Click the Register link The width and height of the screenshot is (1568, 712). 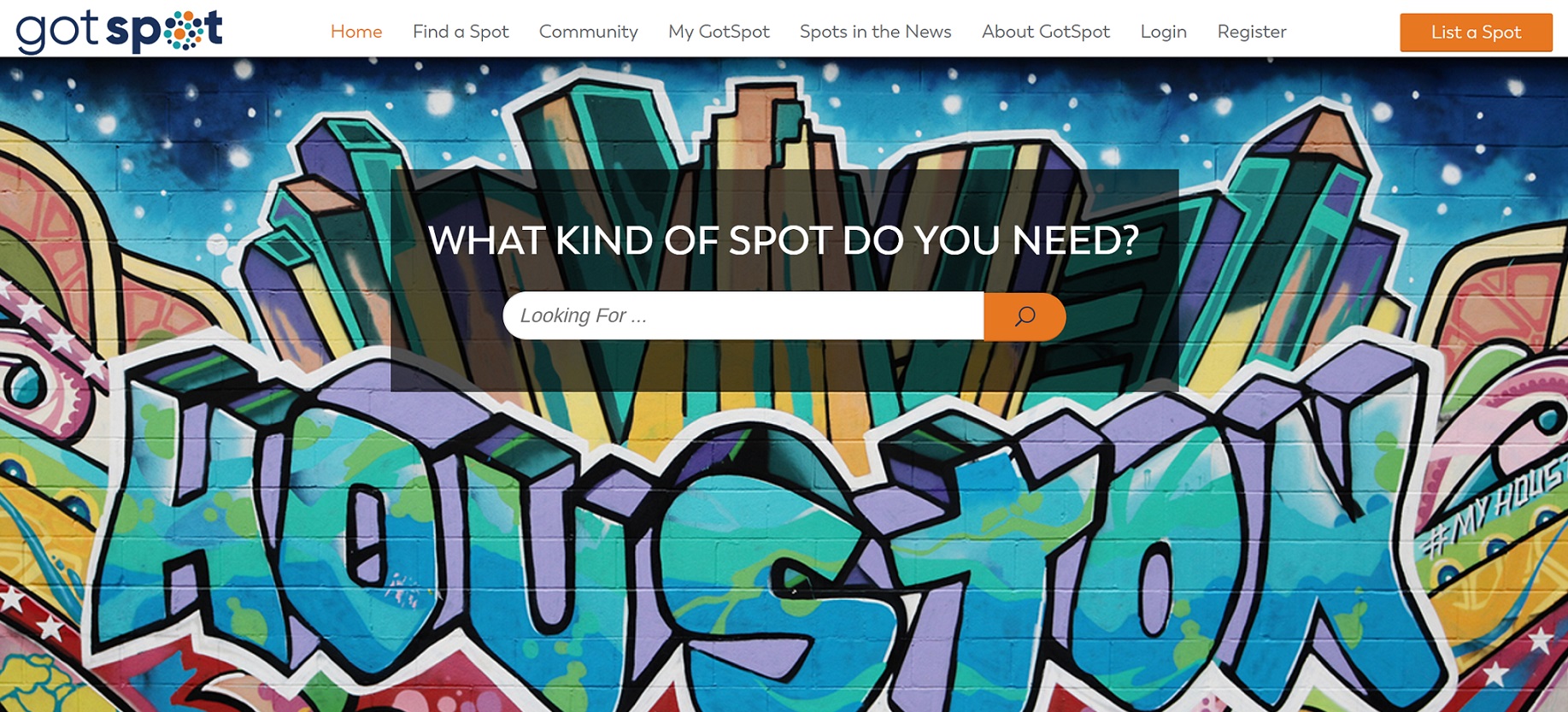(1251, 32)
